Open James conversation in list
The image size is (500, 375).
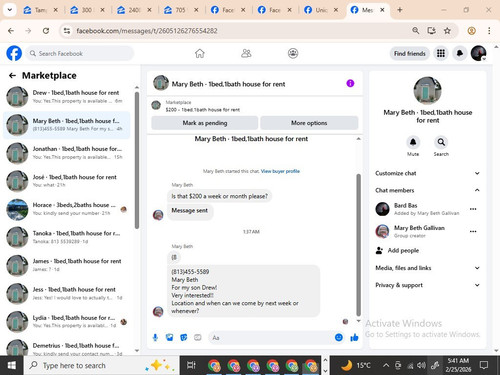pyautogui.click(x=67, y=265)
